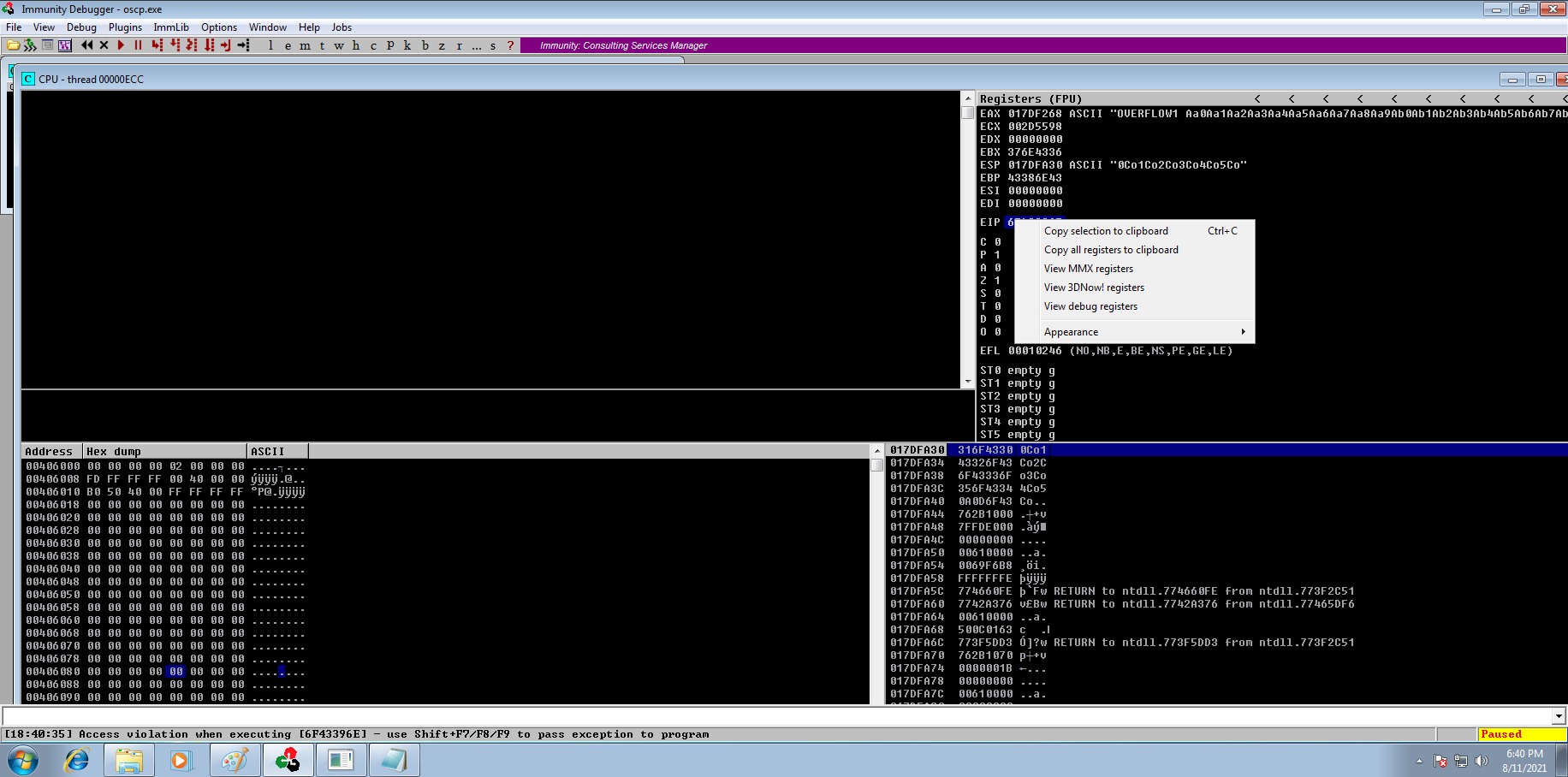Click the Trace into toolbar icon
This screenshot has height=777, width=1568.
point(192,45)
